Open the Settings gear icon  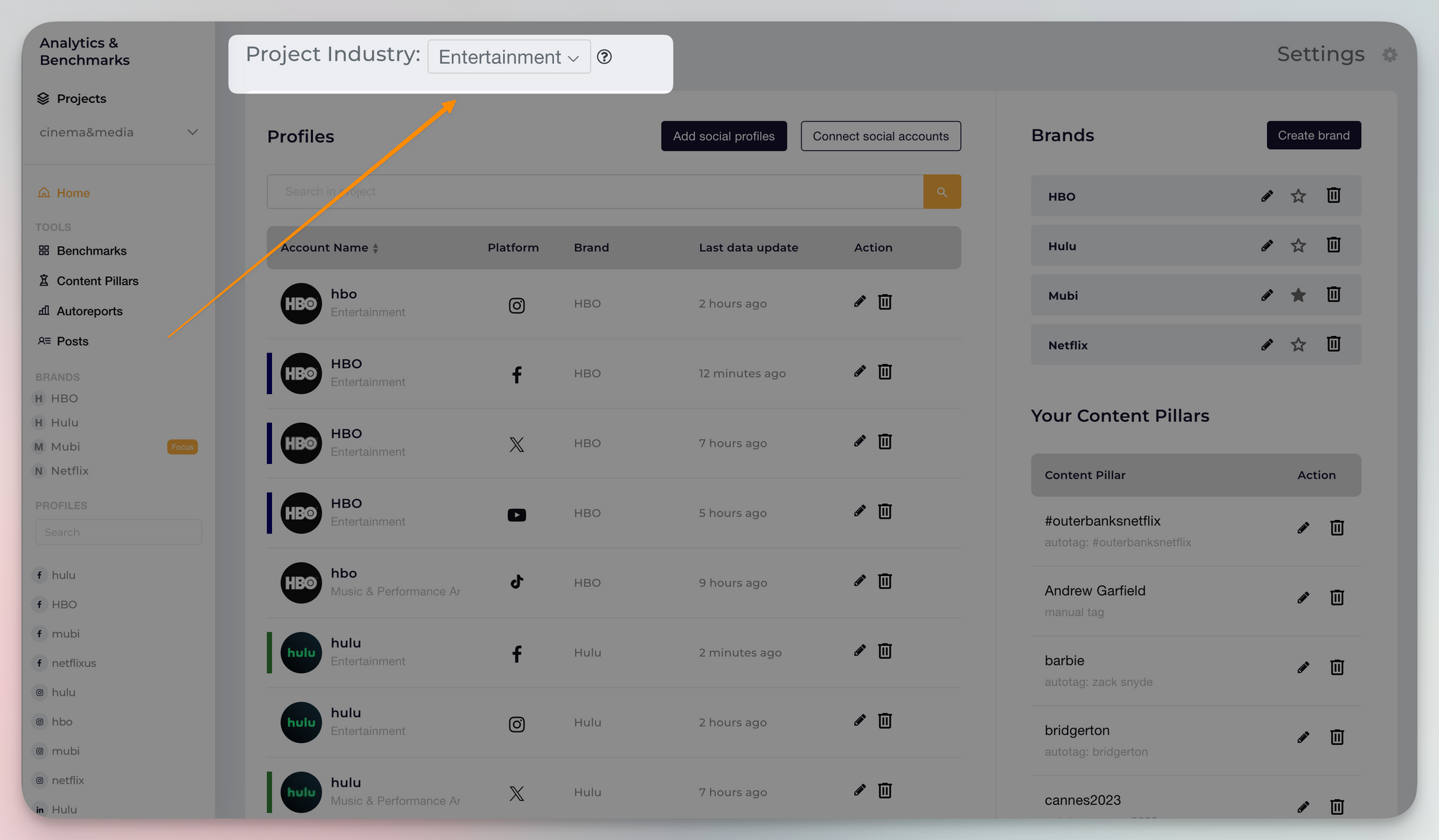tap(1390, 55)
